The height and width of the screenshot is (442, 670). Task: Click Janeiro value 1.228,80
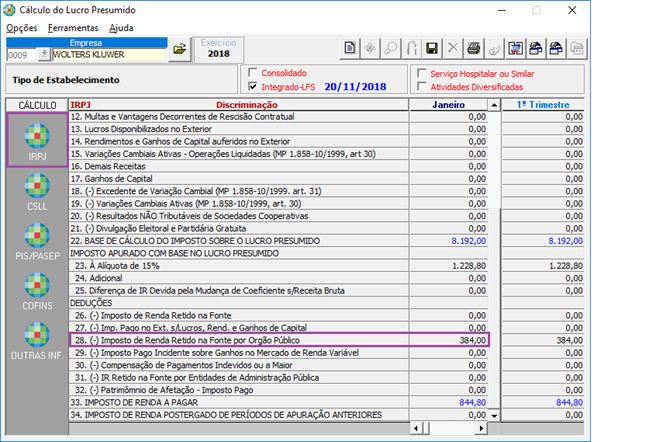coord(469,265)
